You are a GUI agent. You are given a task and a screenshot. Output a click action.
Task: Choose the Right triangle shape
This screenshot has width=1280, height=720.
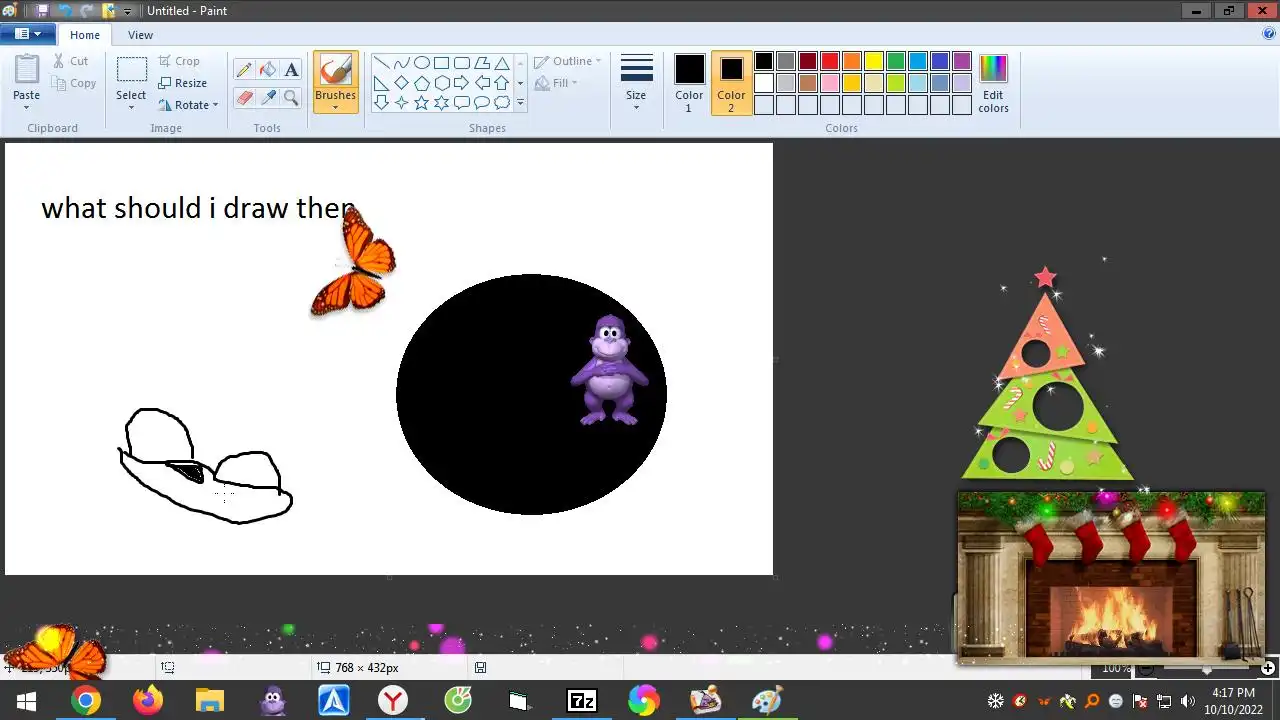(381, 82)
